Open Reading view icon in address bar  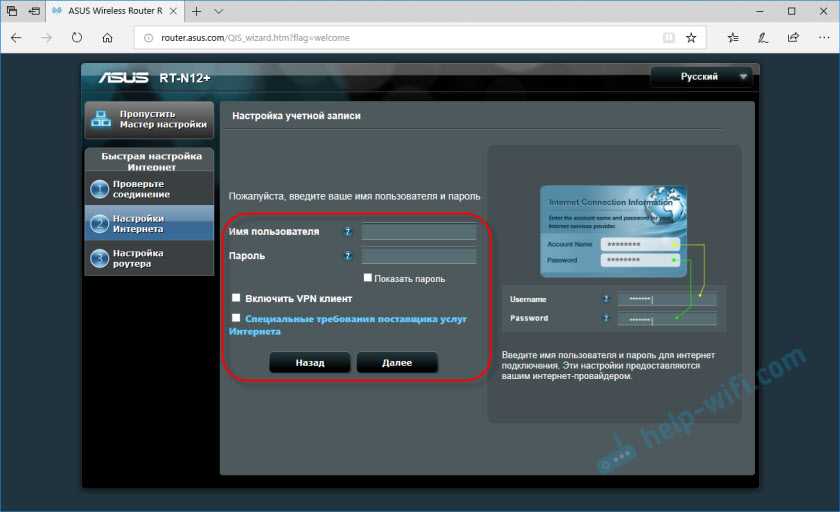[x=669, y=38]
